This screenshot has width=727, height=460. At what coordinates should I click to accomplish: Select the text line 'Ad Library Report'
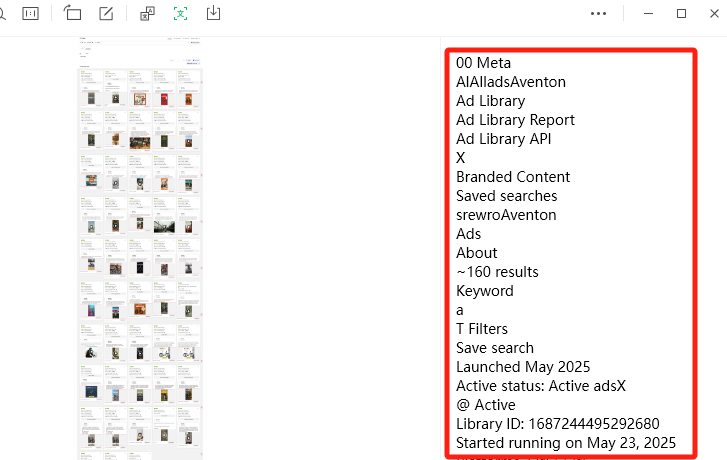click(515, 120)
